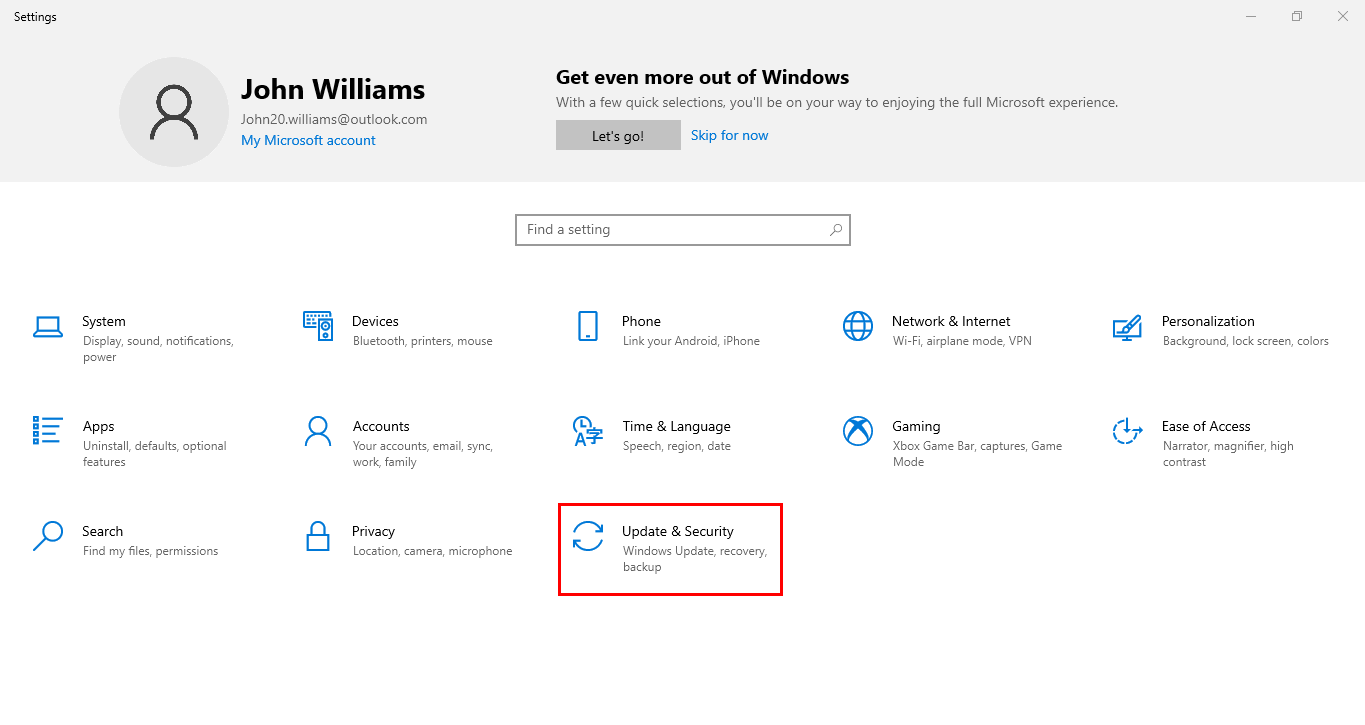Screen dimensions: 1365x725
Task: Click 'Your accounts, email, sync, work, family' text
Action: [x=423, y=454]
